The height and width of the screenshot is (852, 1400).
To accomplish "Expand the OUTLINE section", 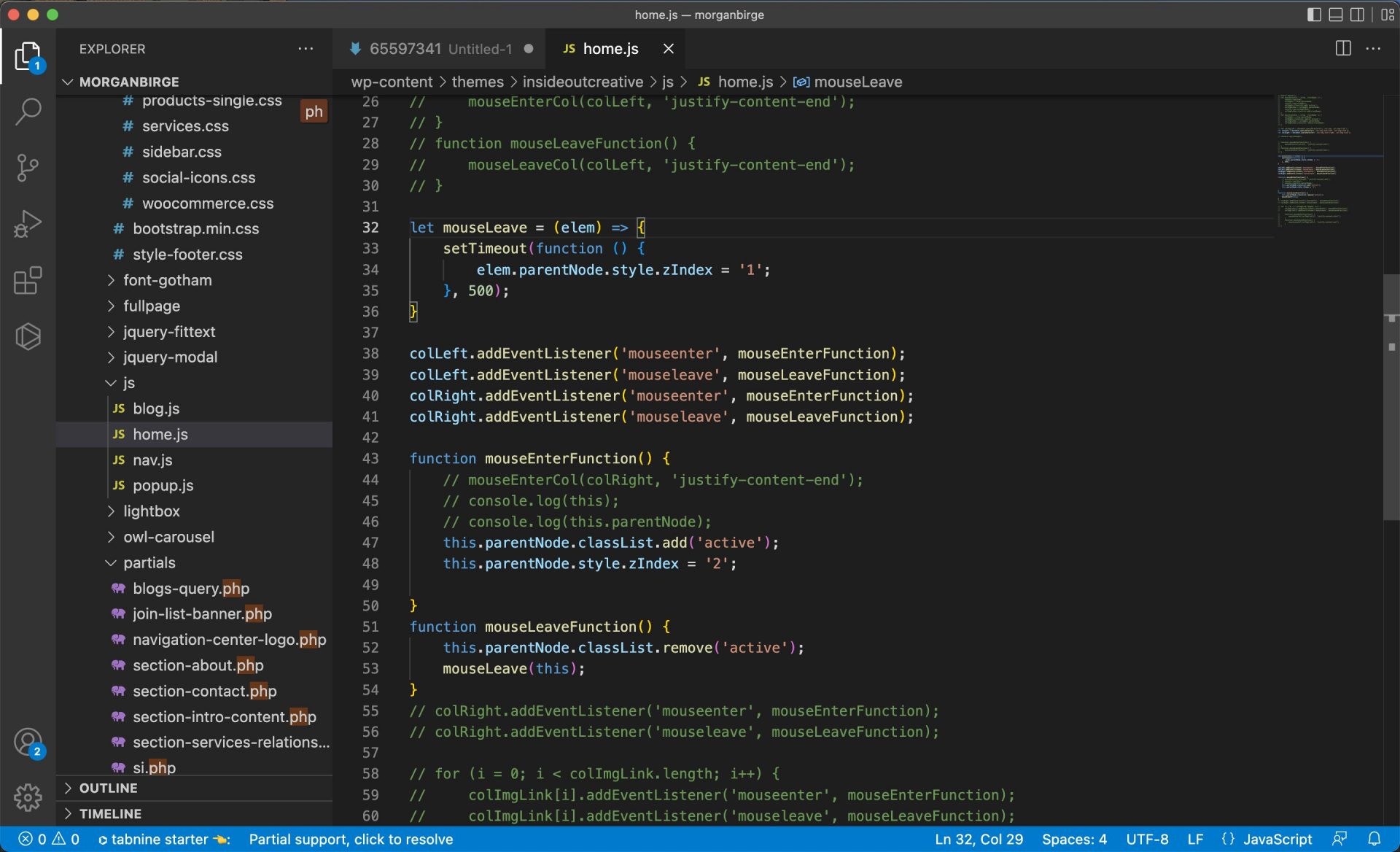I will [194, 788].
